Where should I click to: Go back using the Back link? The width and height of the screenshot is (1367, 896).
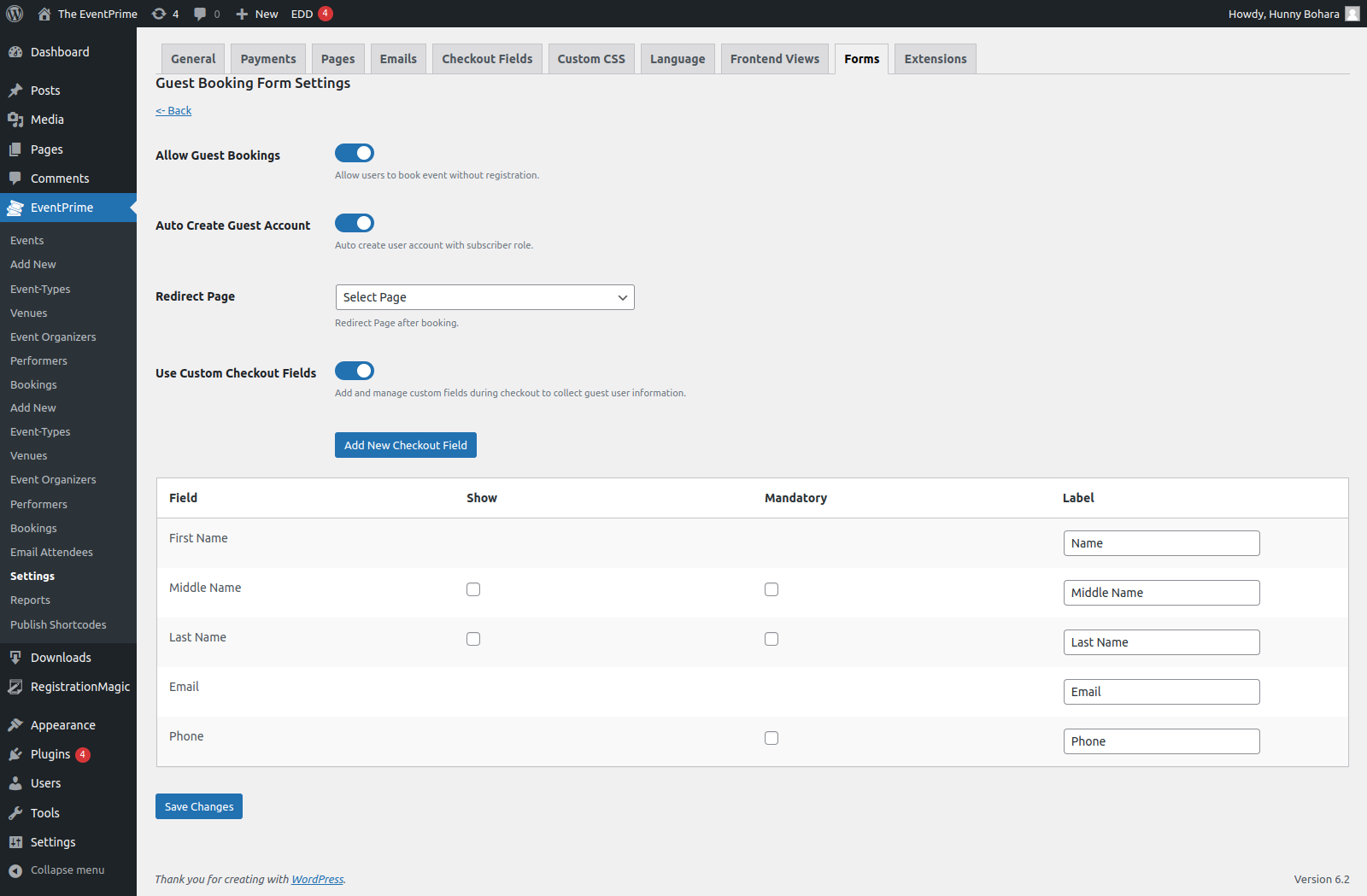tap(173, 111)
